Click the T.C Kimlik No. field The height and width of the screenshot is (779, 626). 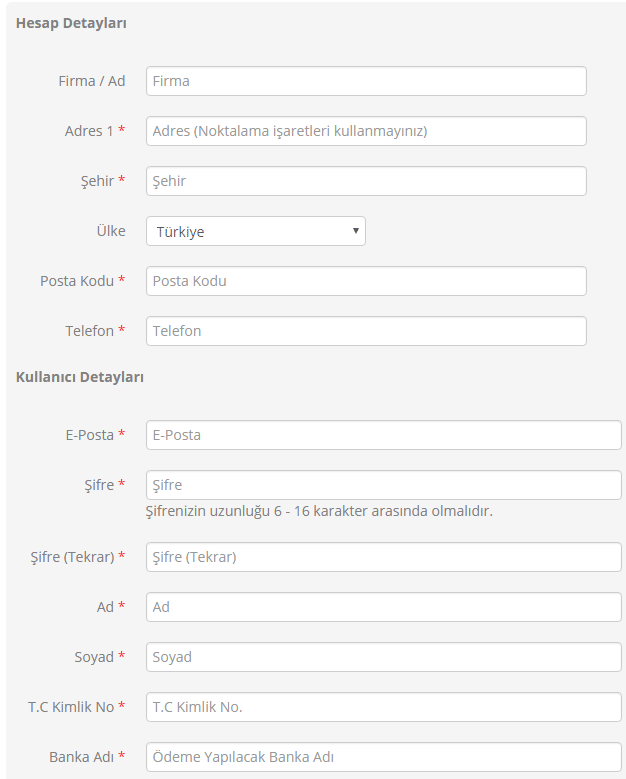coord(384,707)
